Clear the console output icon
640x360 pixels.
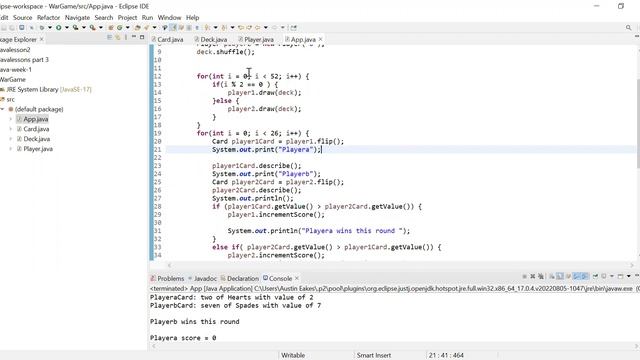click(x=552, y=276)
